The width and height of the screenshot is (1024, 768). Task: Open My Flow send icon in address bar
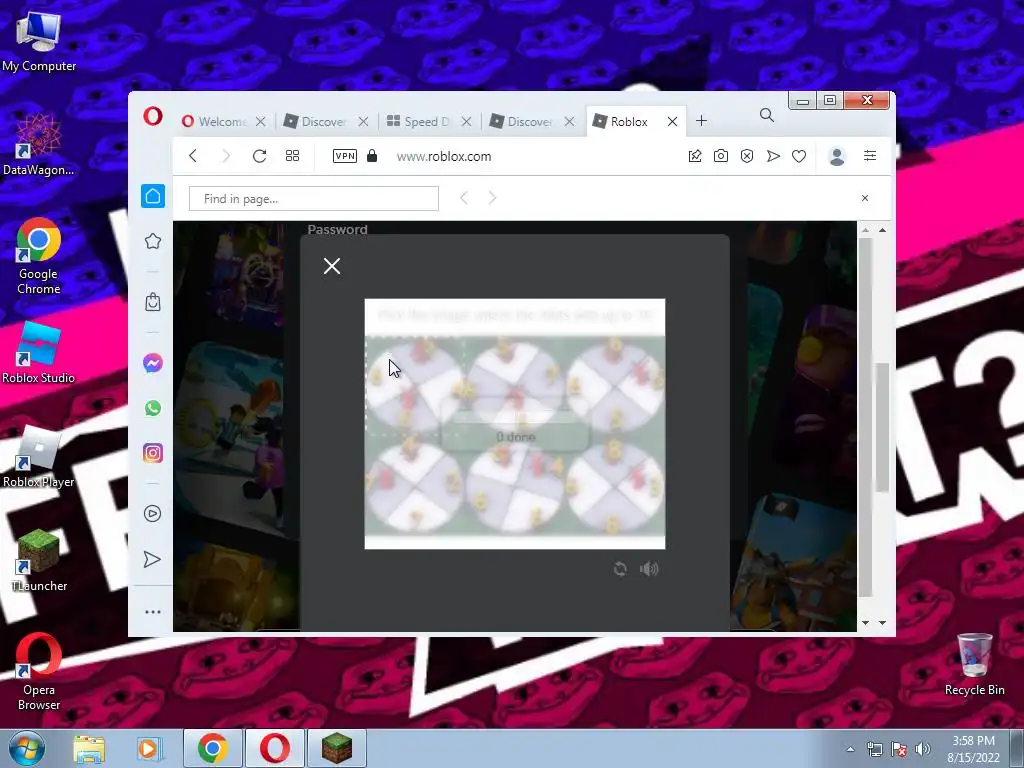click(x=773, y=156)
